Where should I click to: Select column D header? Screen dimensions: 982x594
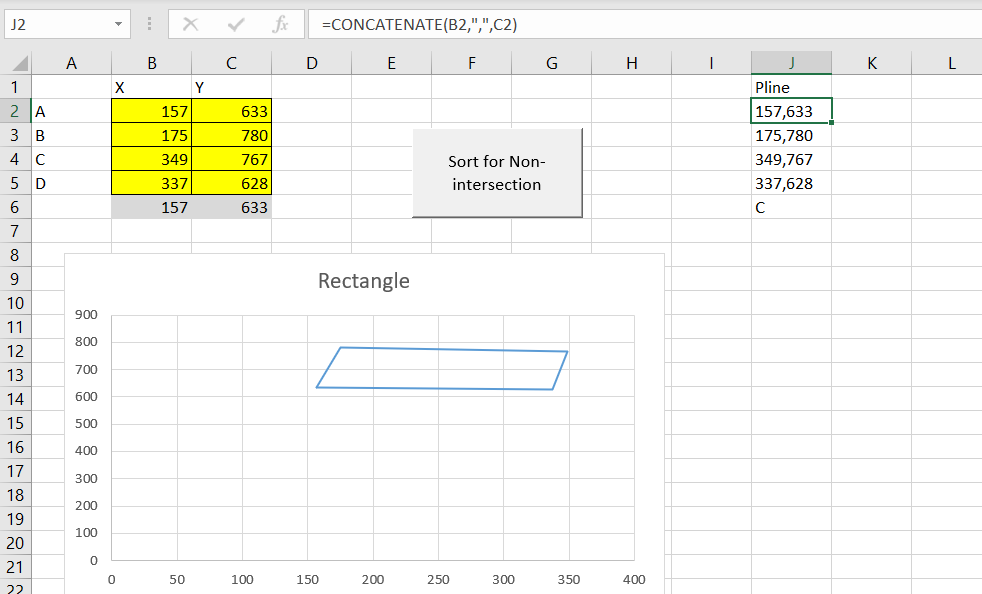(311, 63)
